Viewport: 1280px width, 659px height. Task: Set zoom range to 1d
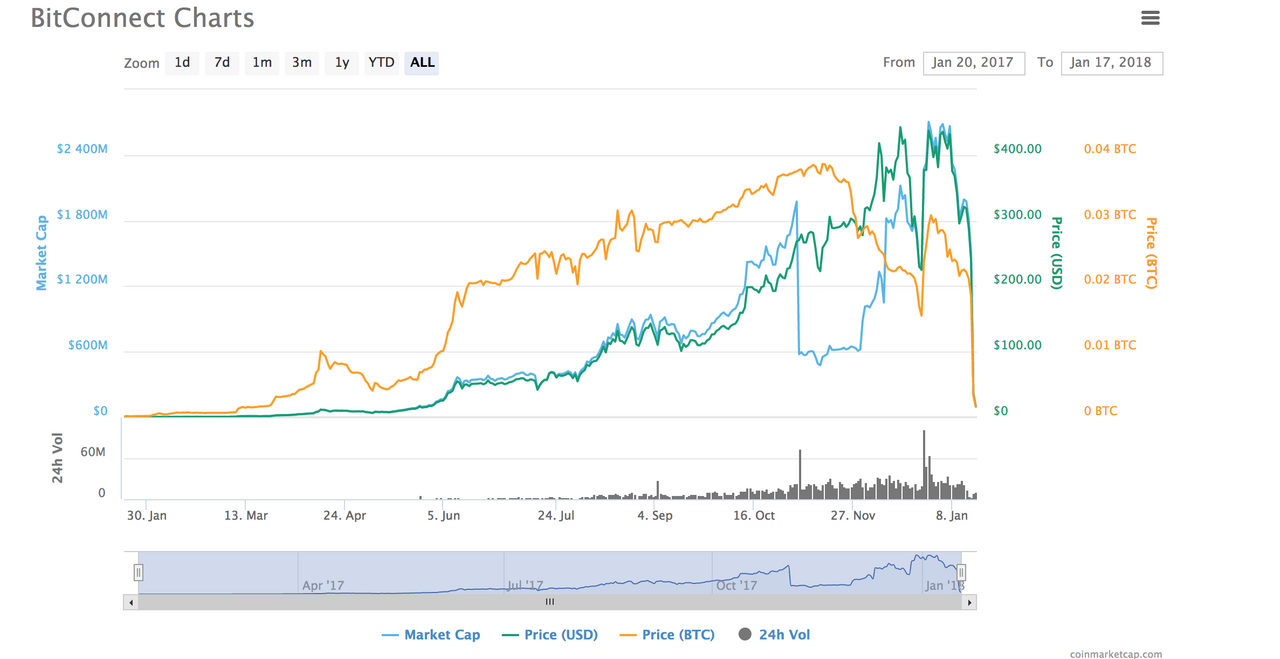[182, 63]
